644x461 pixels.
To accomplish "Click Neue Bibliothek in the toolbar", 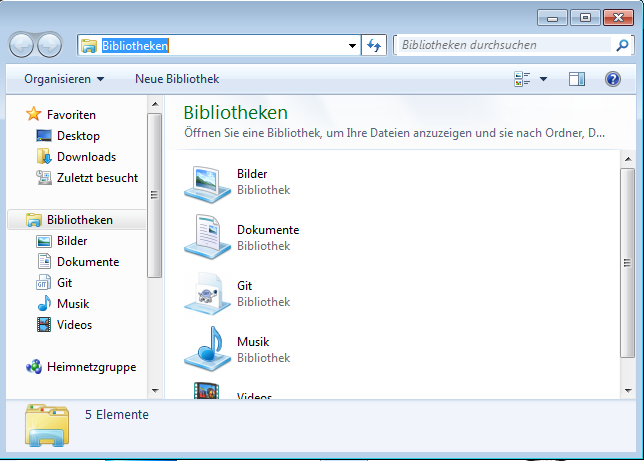I will point(177,79).
